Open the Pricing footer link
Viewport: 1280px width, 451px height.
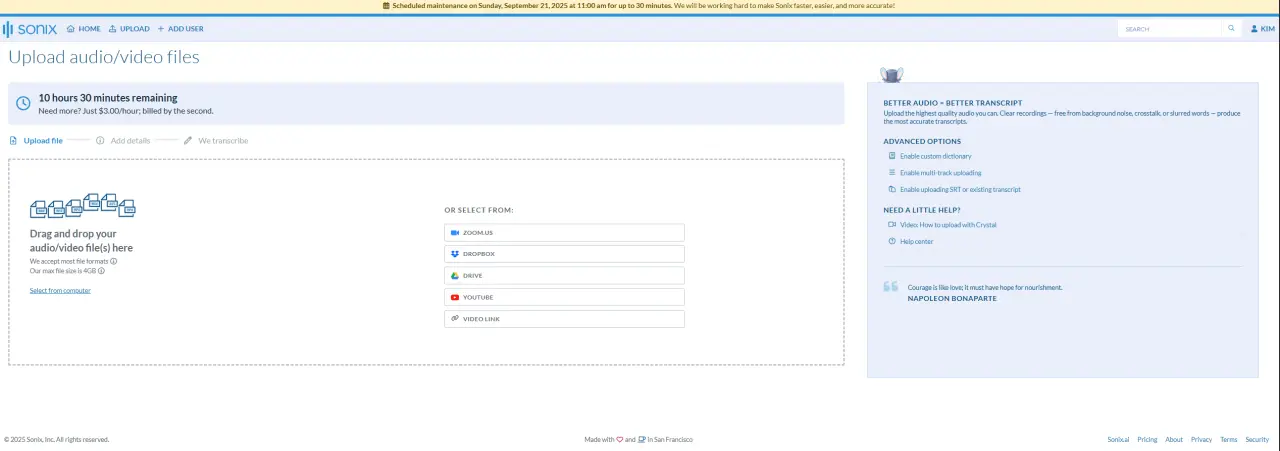point(1147,440)
